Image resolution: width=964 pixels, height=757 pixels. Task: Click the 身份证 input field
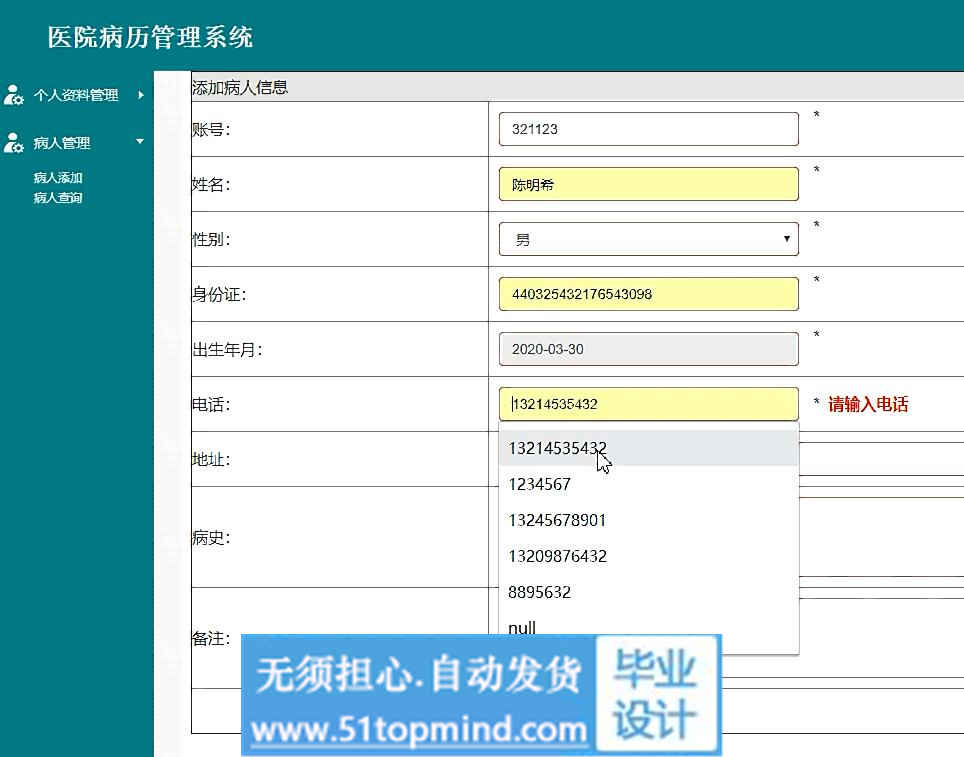[x=649, y=294]
